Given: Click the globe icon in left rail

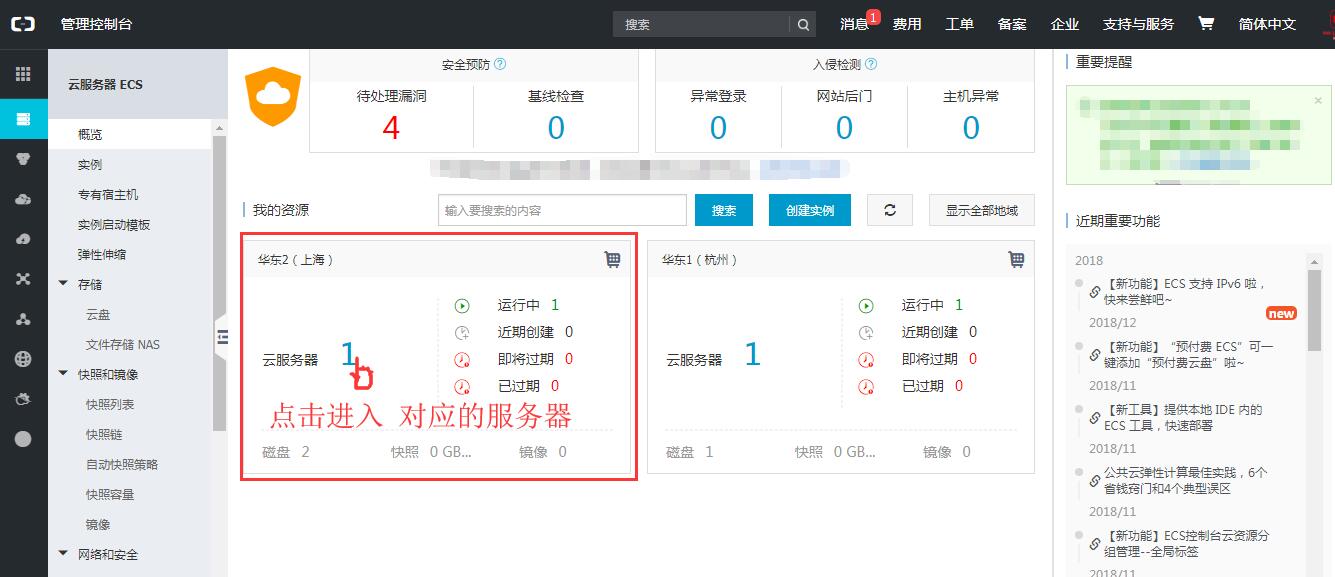Looking at the screenshot, I should [x=23, y=359].
